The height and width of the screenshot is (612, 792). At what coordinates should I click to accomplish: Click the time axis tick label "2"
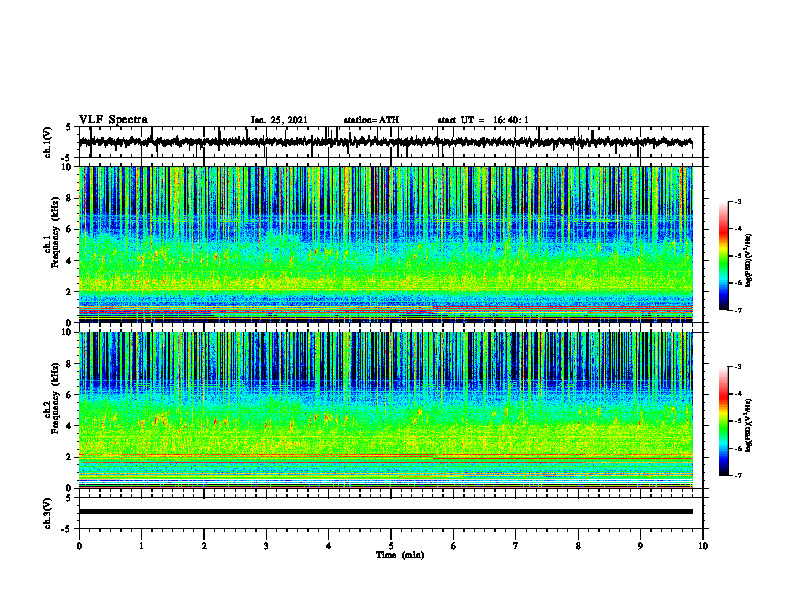204,546
